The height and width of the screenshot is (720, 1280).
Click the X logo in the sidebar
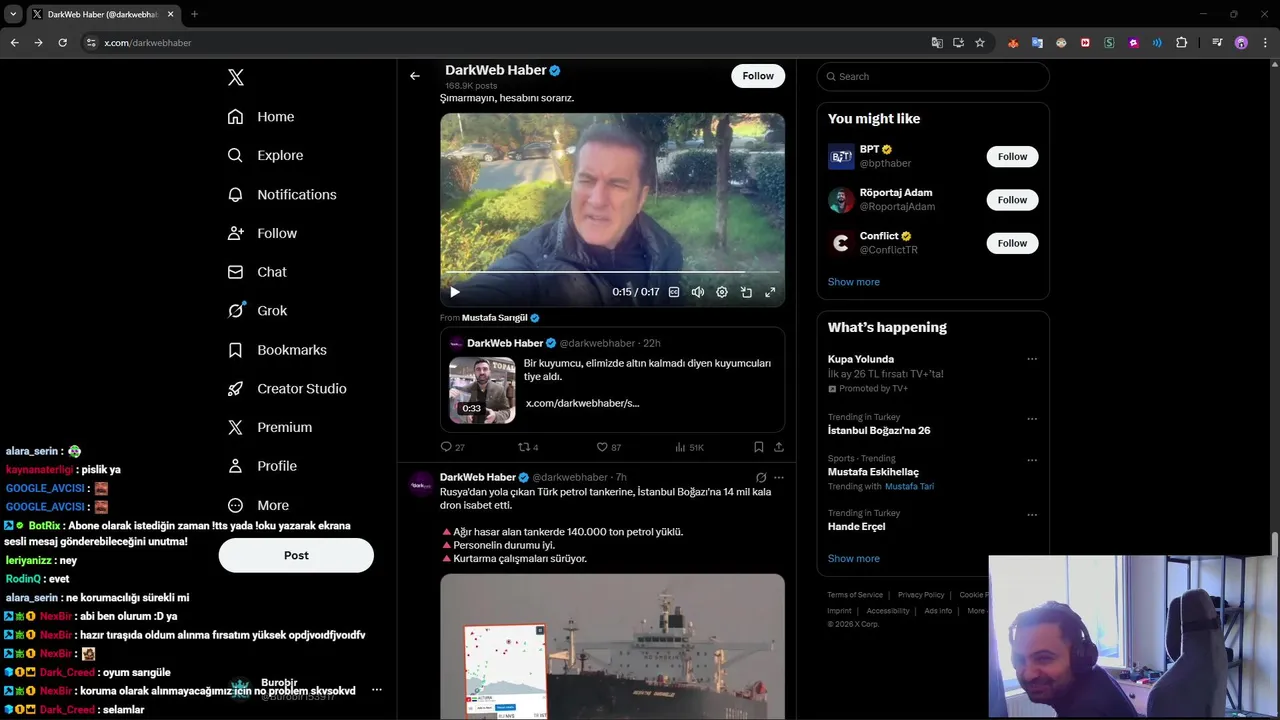tap(236, 77)
